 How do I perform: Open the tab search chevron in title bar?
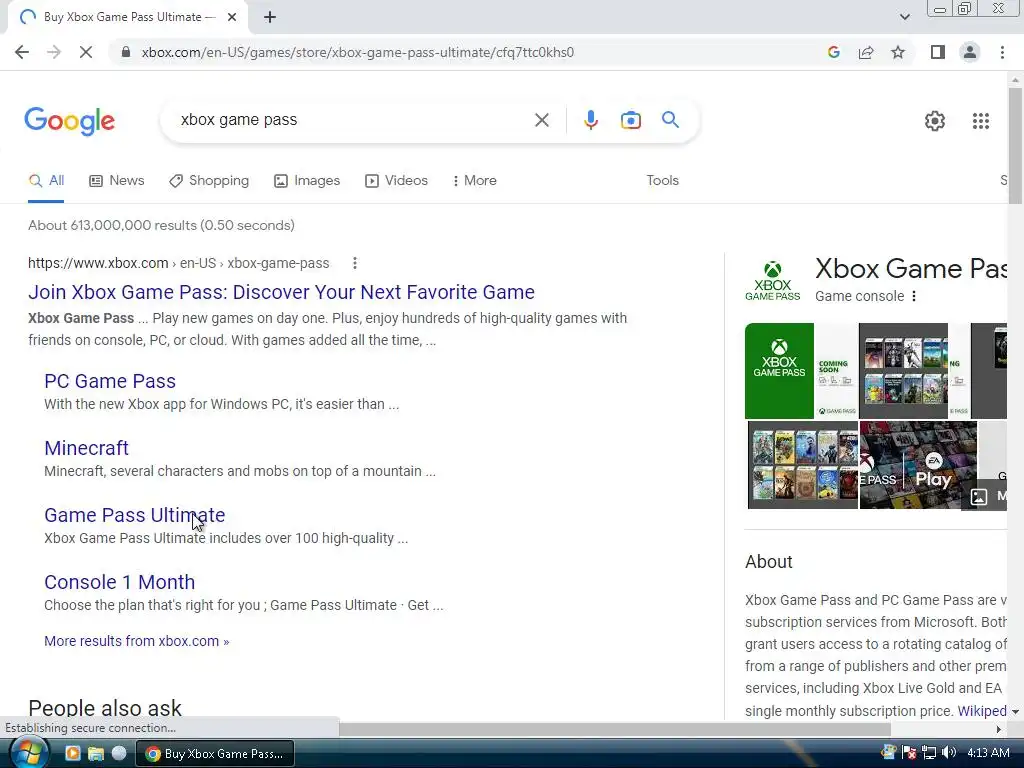click(x=904, y=17)
